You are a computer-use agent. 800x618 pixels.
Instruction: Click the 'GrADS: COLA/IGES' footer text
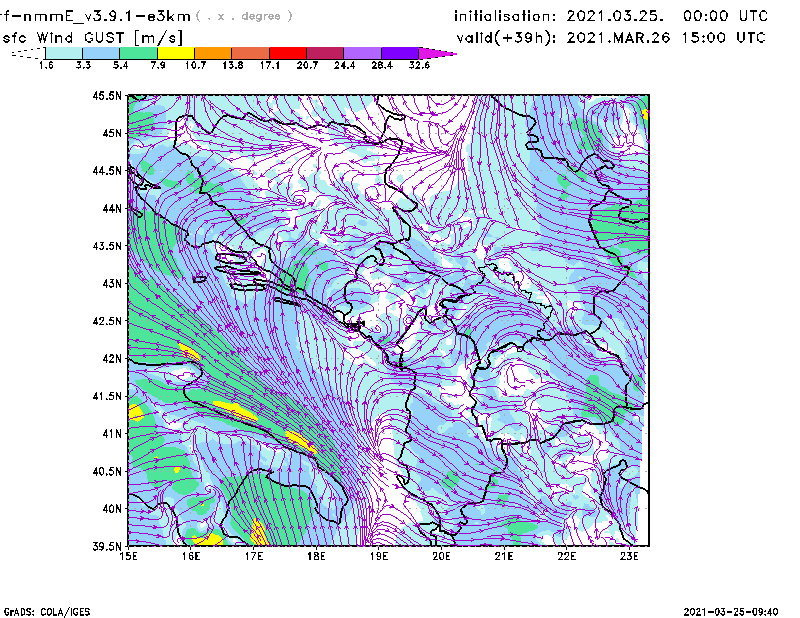coord(47,612)
